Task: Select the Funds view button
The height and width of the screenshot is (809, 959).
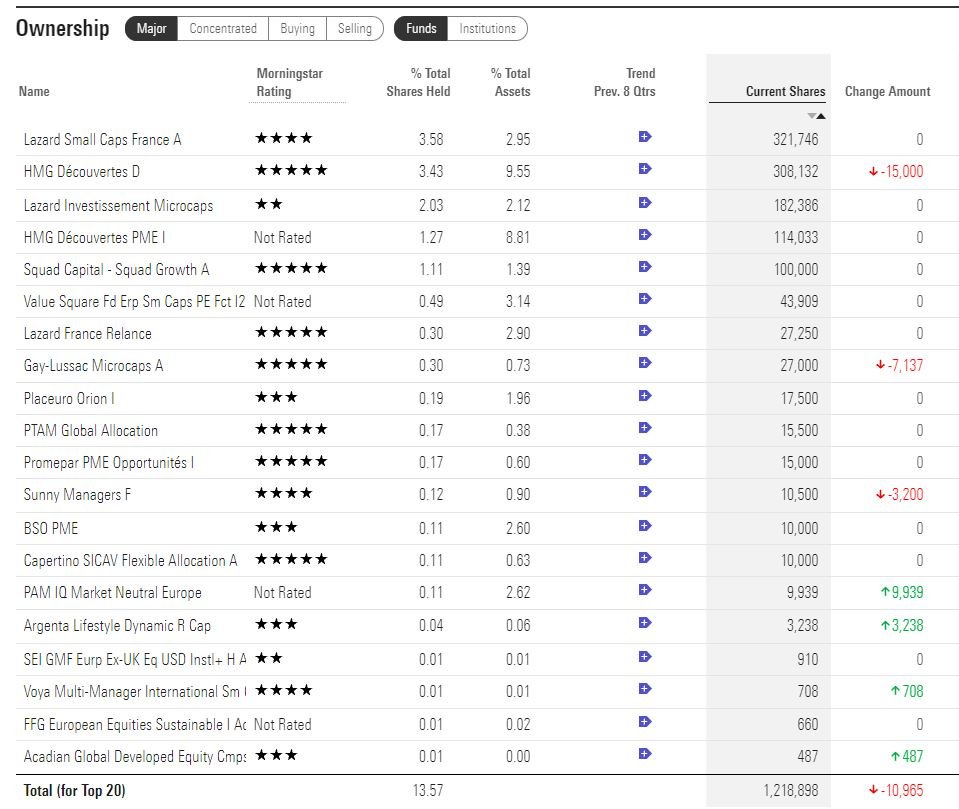Action: [421, 29]
